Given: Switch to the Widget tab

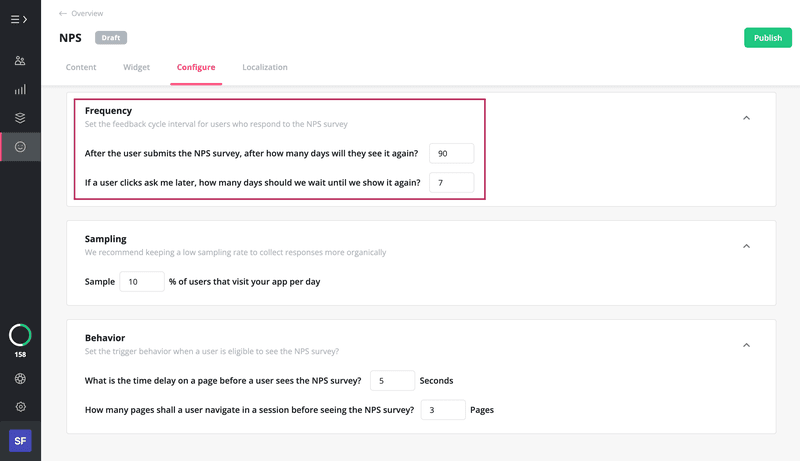Looking at the screenshot, I should [x=136, y=67].
